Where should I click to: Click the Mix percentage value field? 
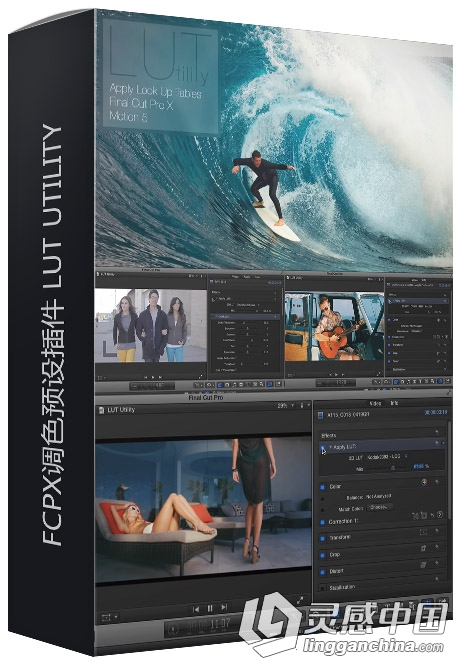coord(421,466)
